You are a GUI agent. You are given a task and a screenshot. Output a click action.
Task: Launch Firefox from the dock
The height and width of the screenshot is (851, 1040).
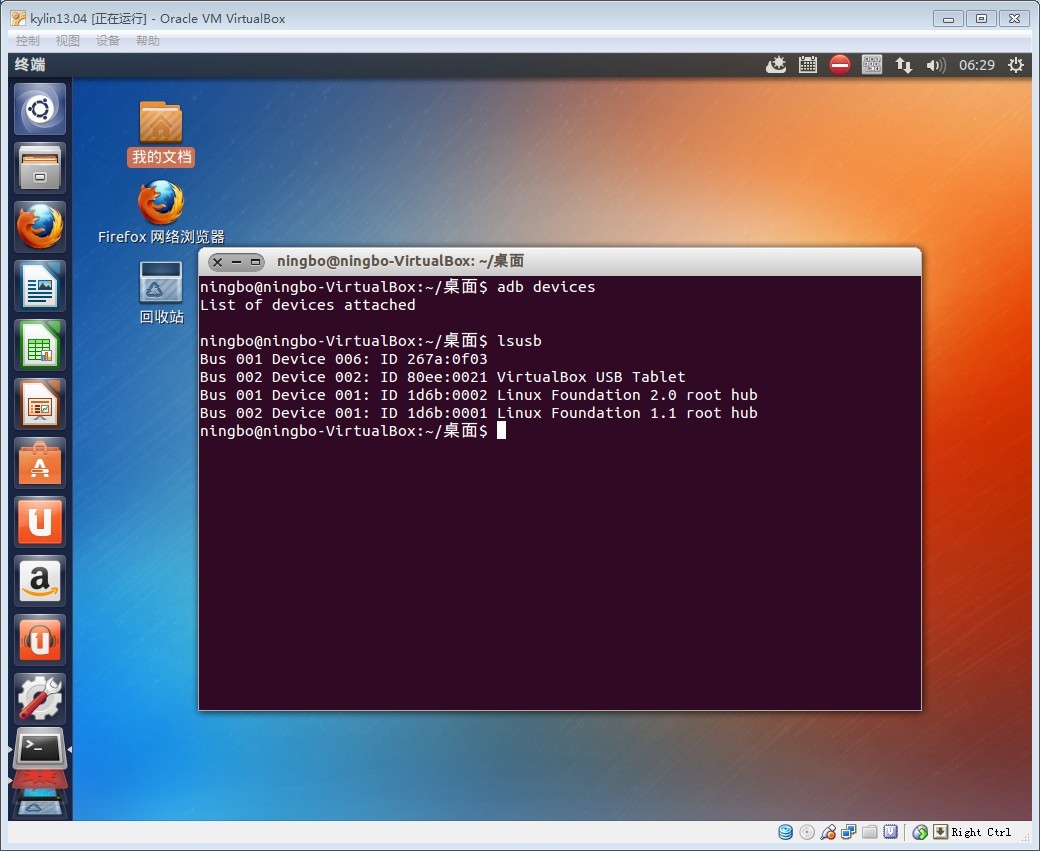(x=40, y=227)
